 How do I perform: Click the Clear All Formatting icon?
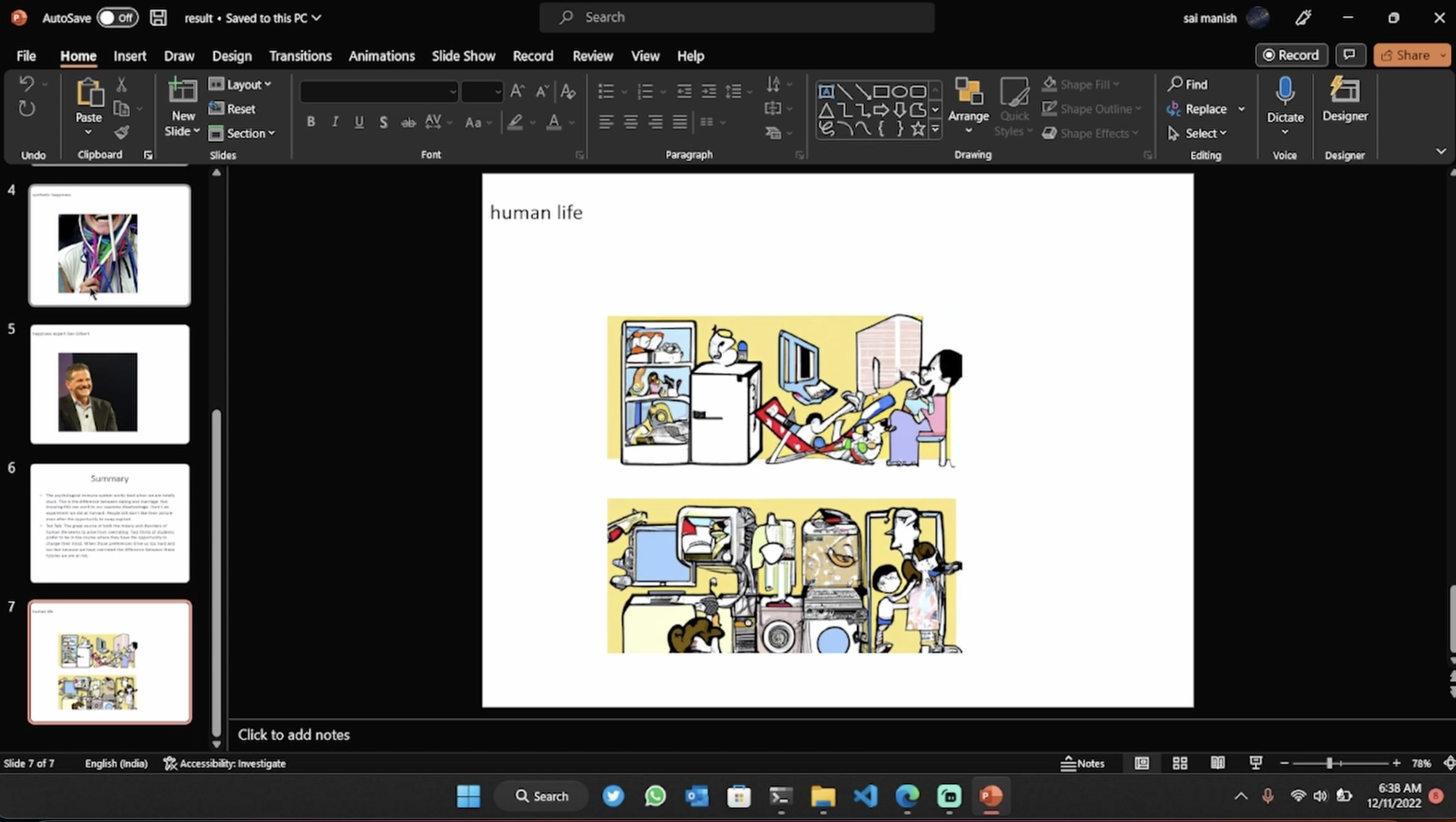coord(568,91)
